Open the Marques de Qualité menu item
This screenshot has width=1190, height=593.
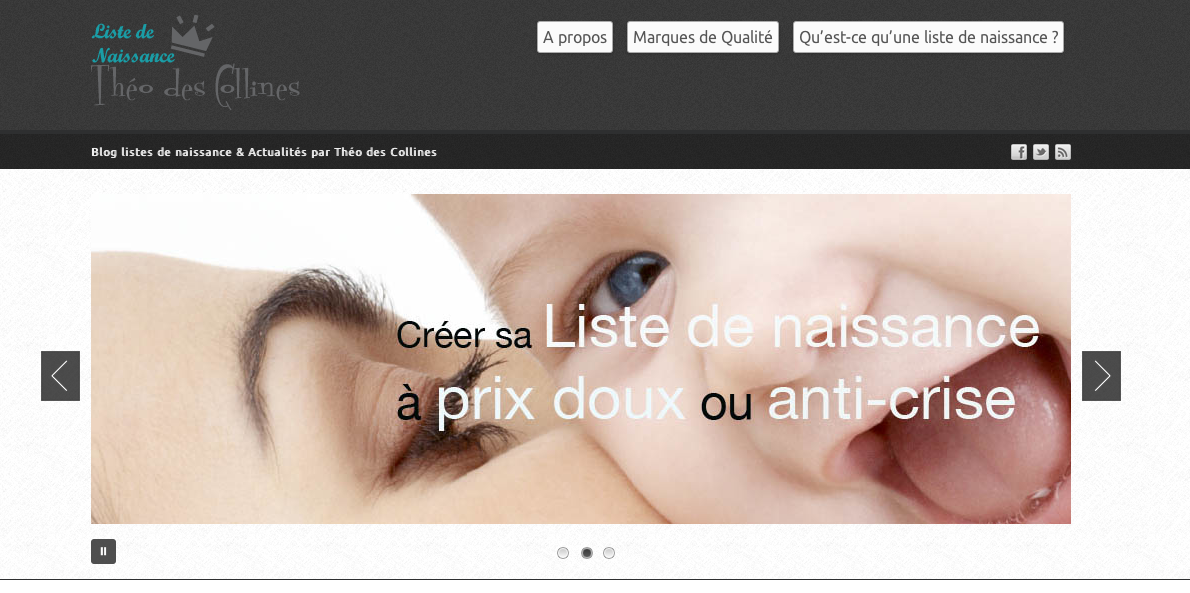click(x=703, y=37)
